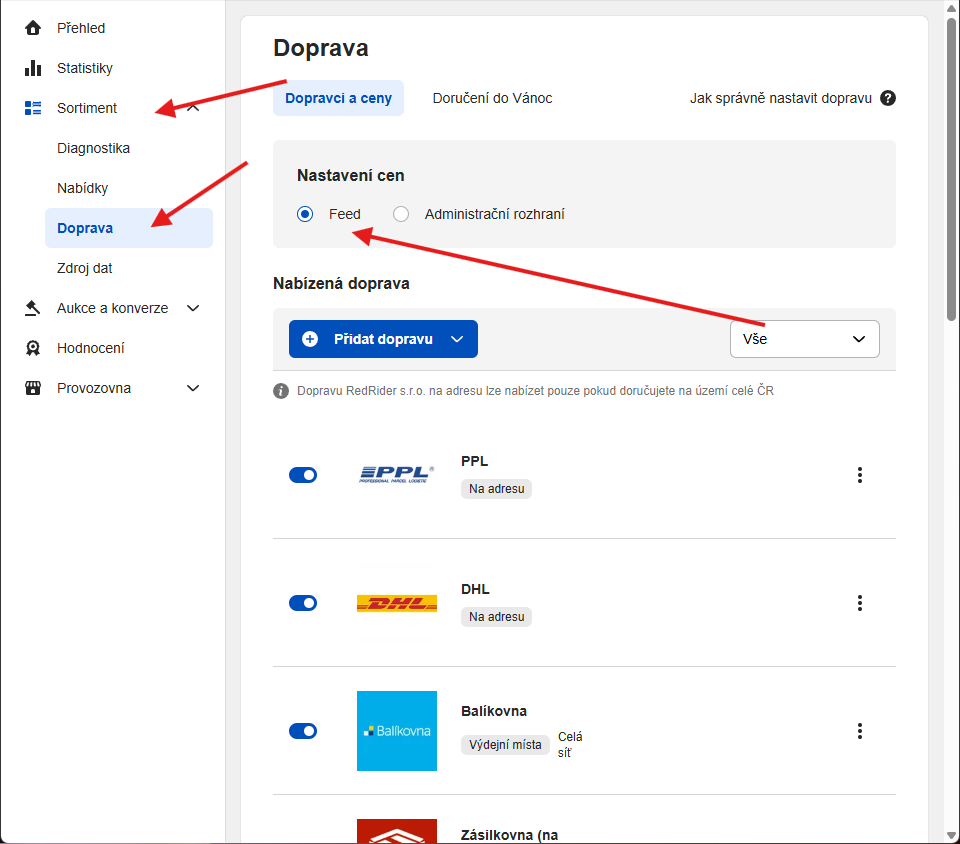This screenshot has height=844, width=960.
Task: Open the Balíkovna three-dot options menu
Action: tap(860, 731)
